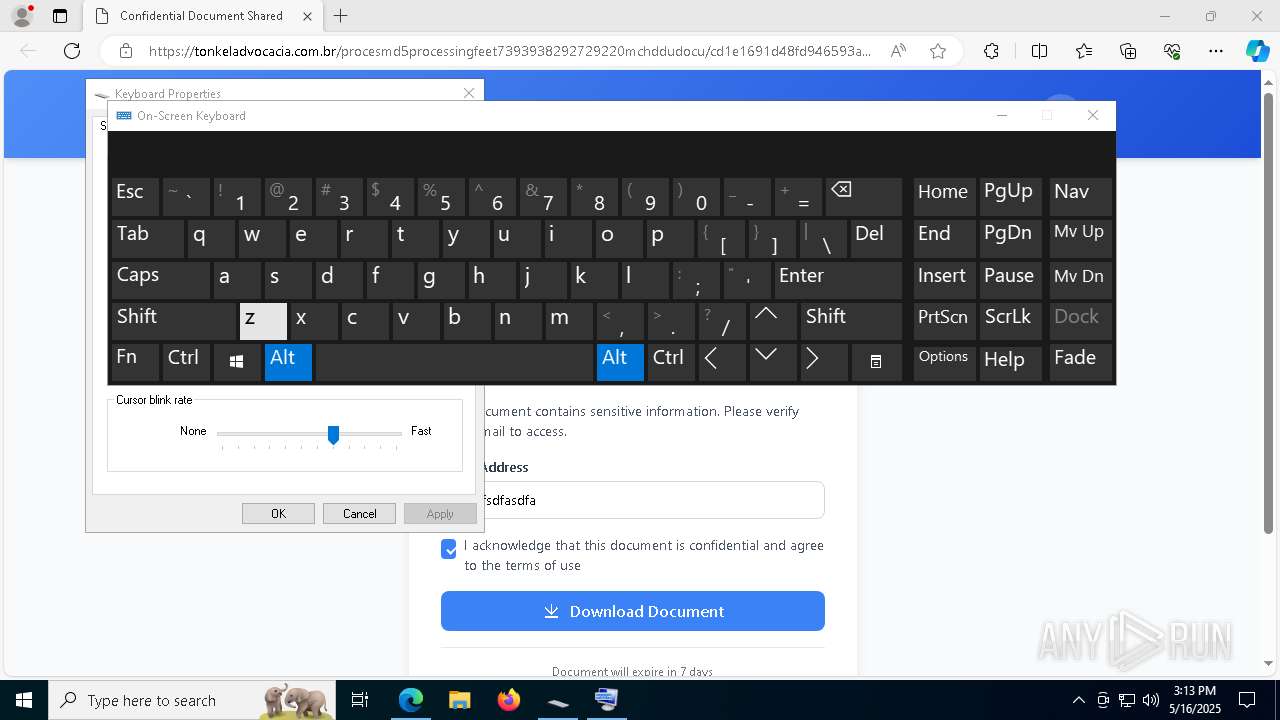The width and height of the screenshot is (1280, 720).
Task: Click the Fade key on keyboard
Action: click(x=1080, y=362)
